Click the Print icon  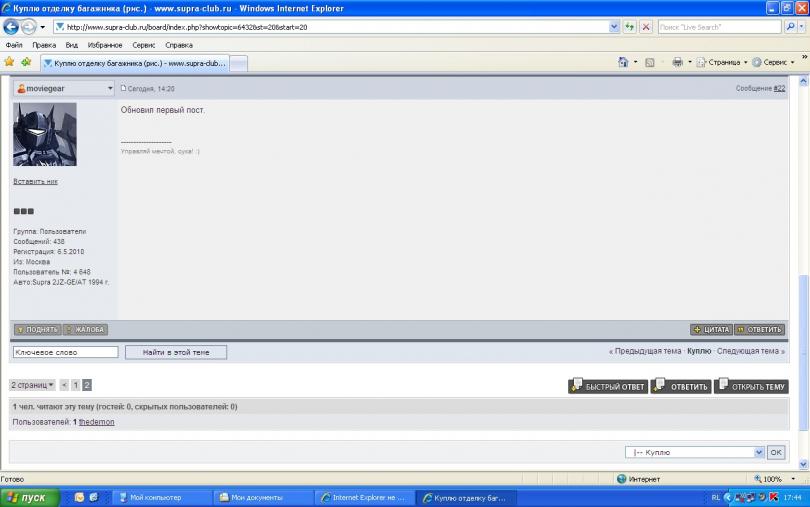click(677, 62)
